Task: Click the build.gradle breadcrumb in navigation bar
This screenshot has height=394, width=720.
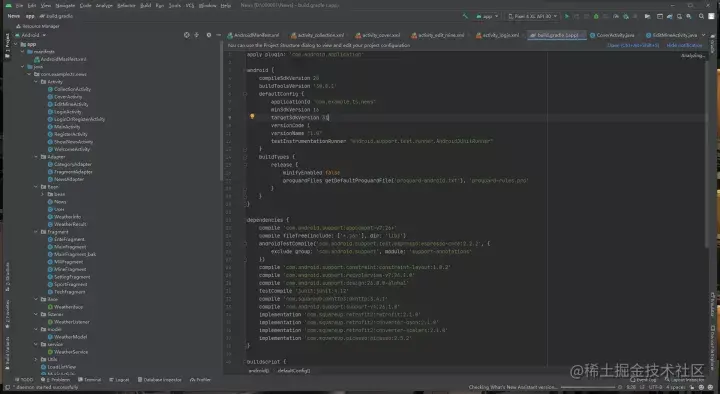Action: 56,16
